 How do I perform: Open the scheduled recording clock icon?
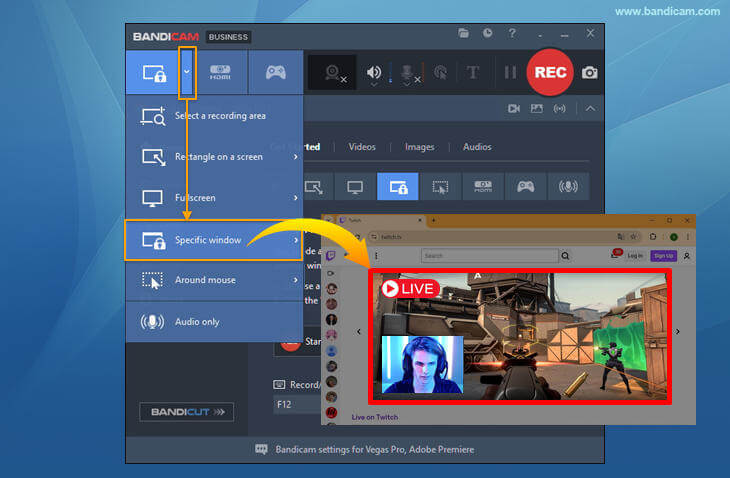click(487, 33)
